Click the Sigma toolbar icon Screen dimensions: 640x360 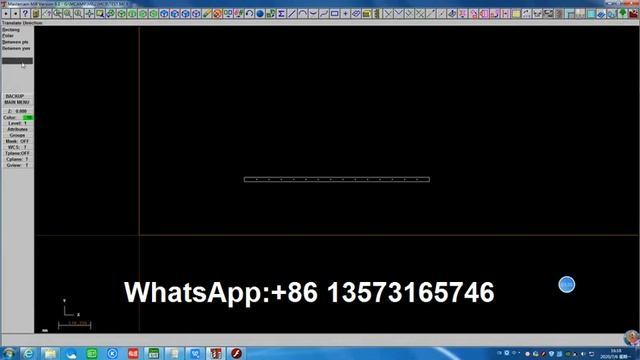(281, 14)
